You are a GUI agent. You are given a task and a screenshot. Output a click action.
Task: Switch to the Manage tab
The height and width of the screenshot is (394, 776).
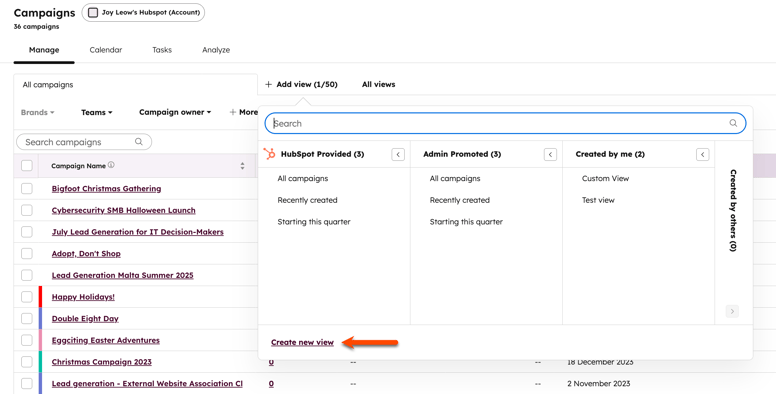[x=44, y=50]
